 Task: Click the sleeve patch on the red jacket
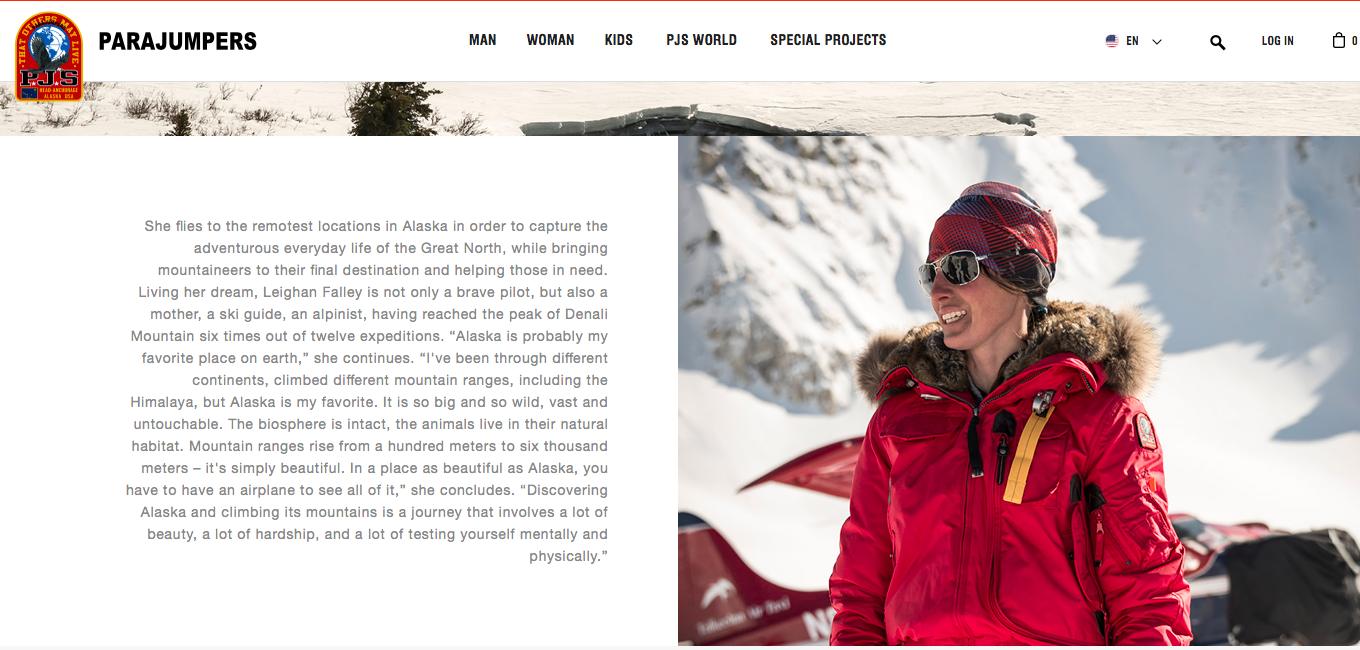click(x=1146, y=430)
